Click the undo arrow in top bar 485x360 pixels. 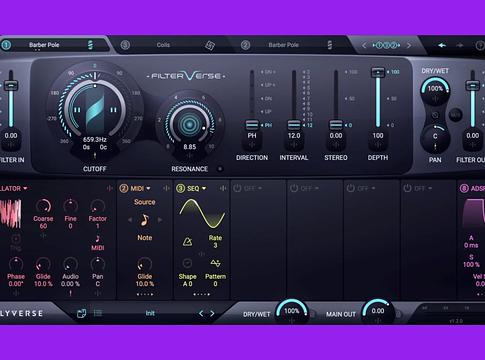point(442,45)
